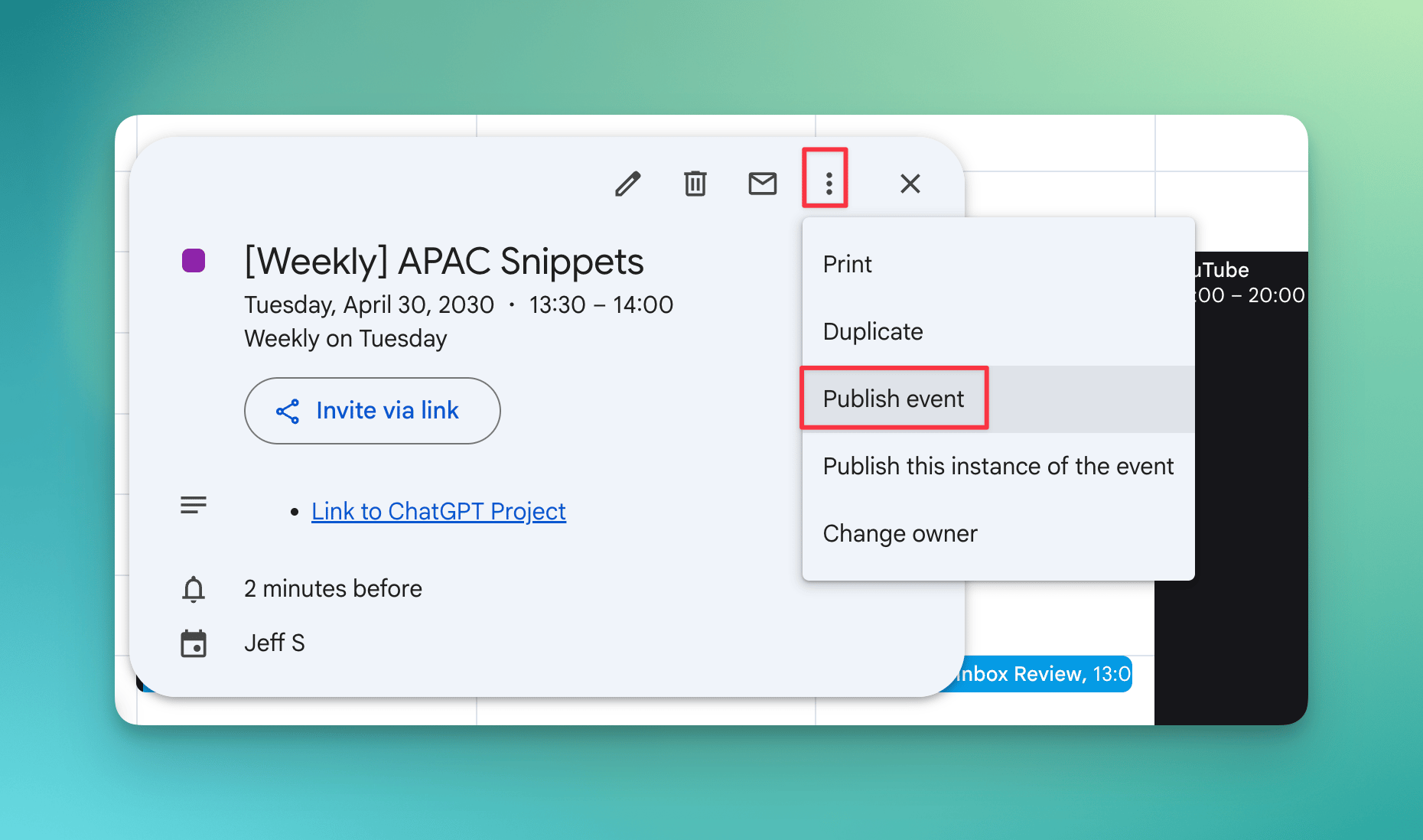The height and width of the screenshot is (840, 1423).
Task: Close the event details popup
Action: [x=910, y=184]
